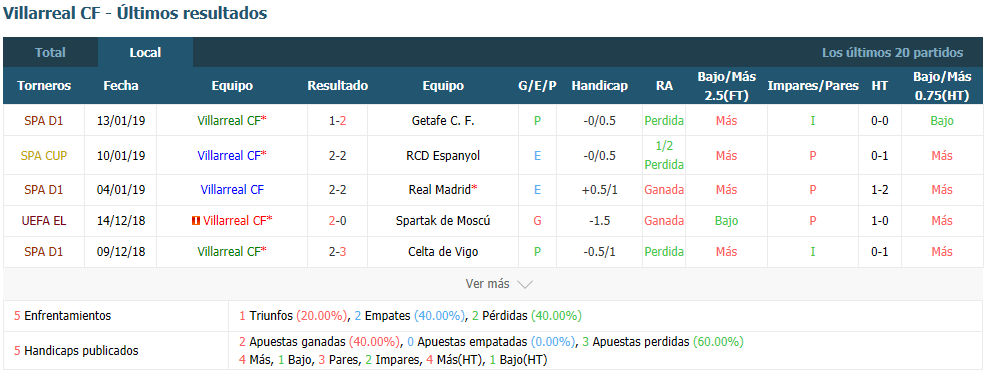
Task: Open Los últimos 20 partidos dropdown
Action: [x=892, y=53]
